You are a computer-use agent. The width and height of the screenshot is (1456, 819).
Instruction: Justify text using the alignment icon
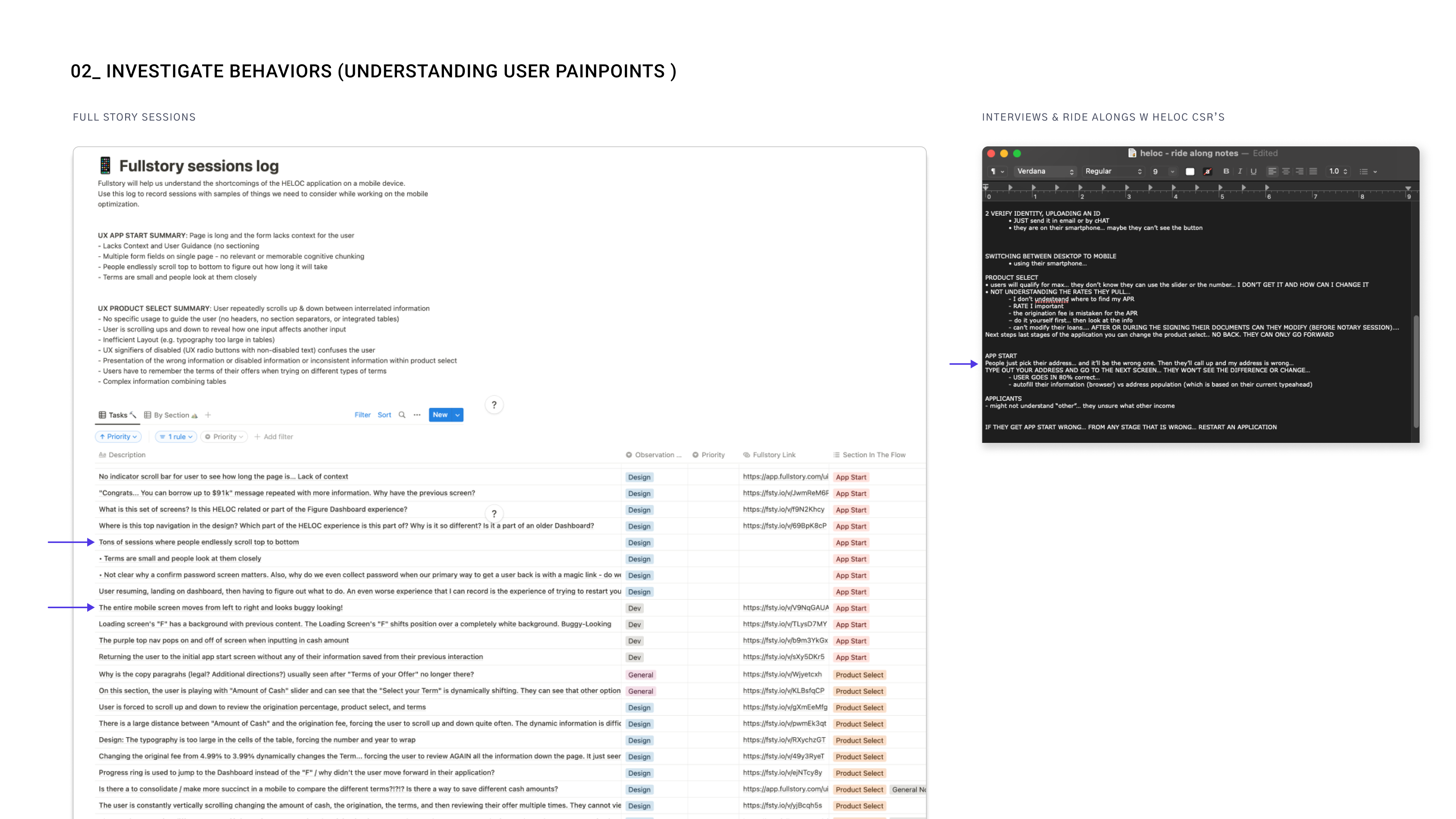click(x=1313, y=171)
